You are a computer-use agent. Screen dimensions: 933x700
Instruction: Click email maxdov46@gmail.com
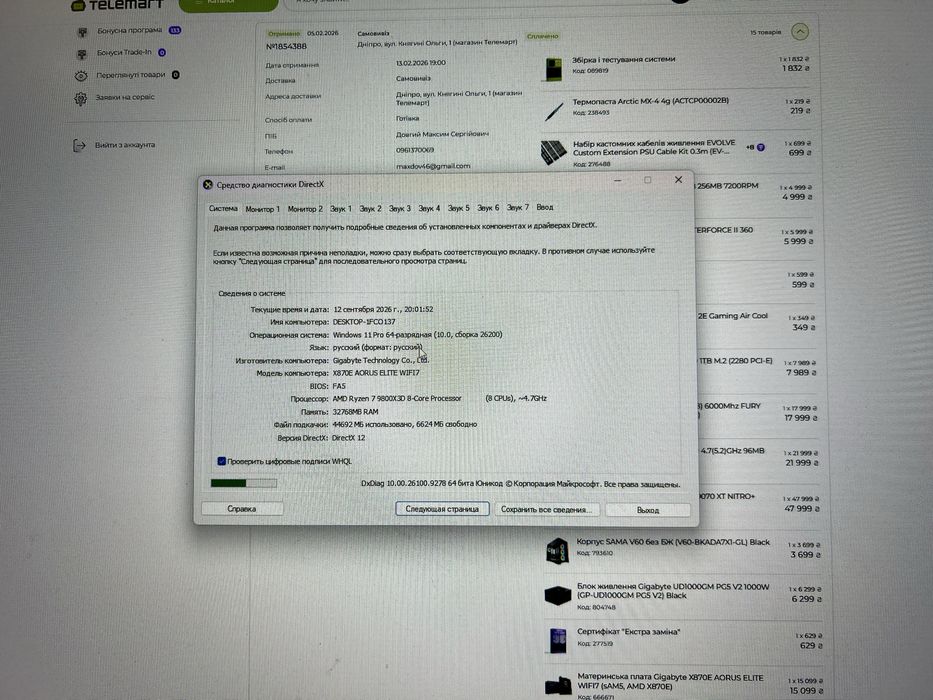tap(433, 166)
